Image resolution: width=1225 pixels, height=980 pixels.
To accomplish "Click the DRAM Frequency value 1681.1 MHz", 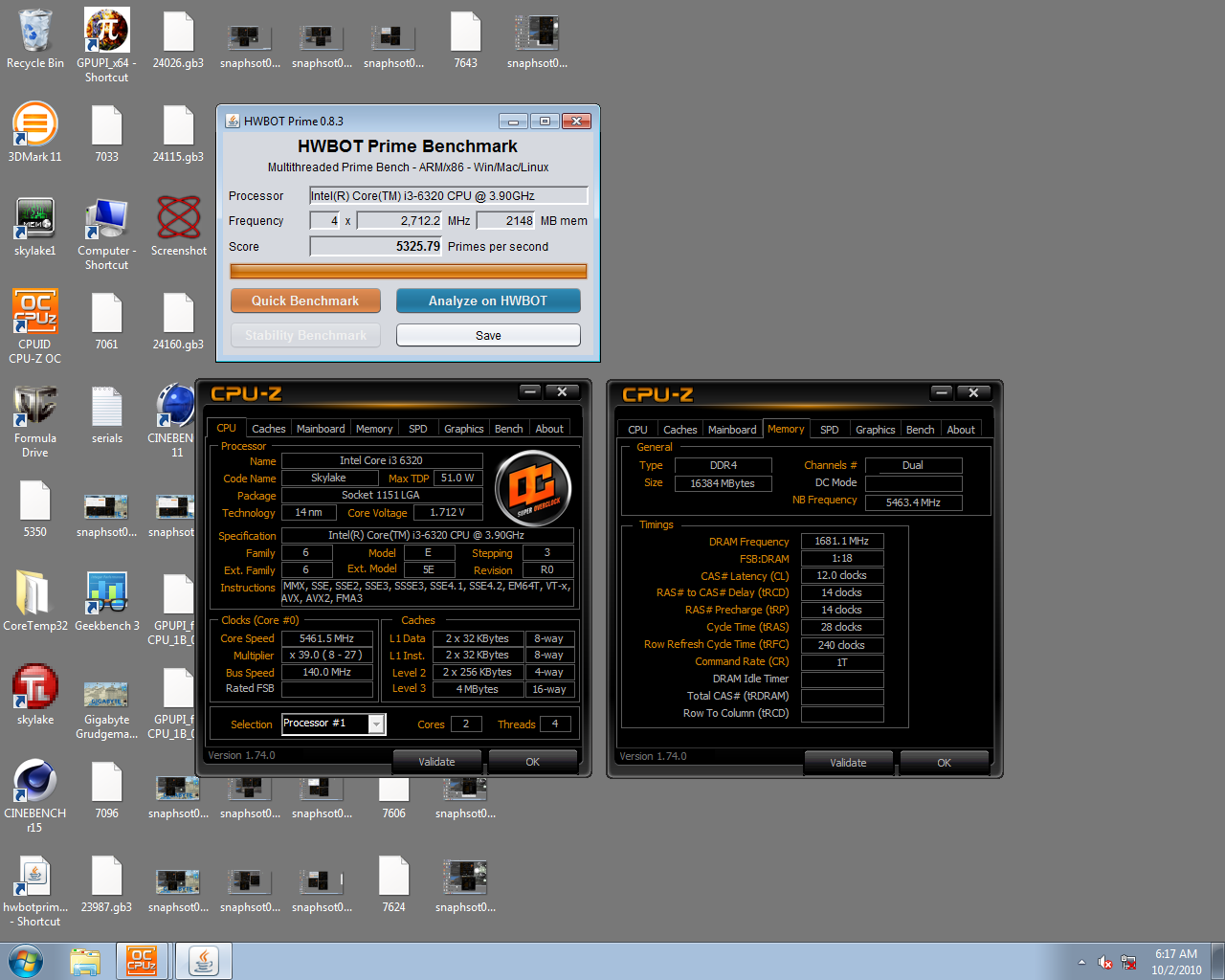I will tap(842, 541).
